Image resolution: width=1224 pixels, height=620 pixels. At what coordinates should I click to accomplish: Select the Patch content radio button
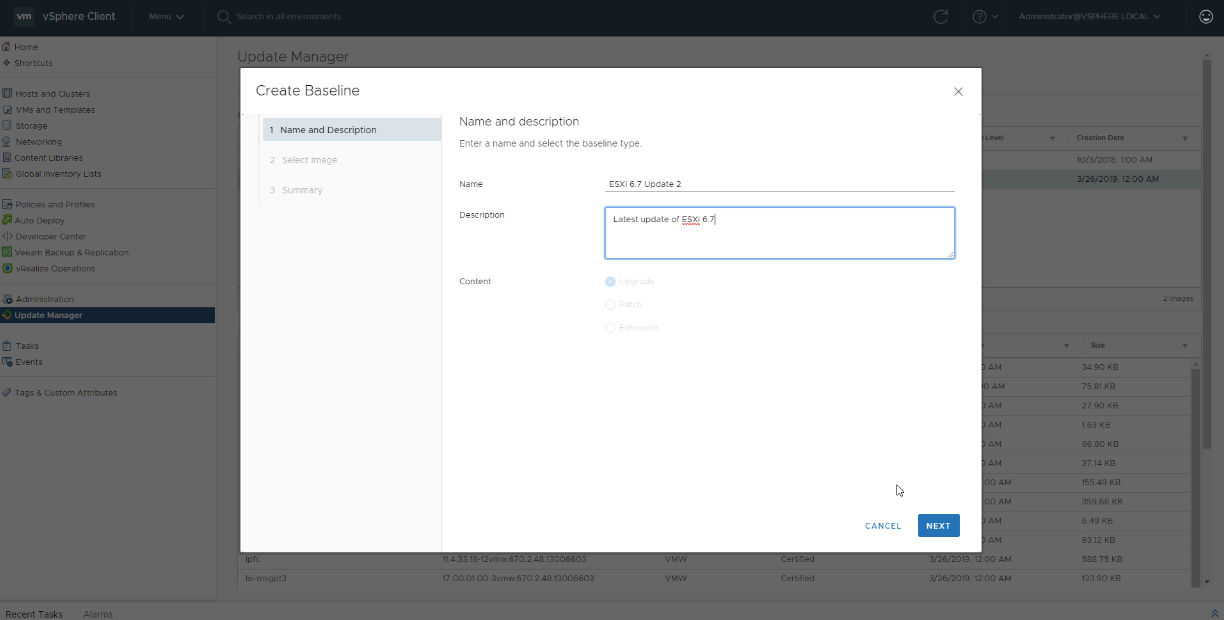pos(610,304)
